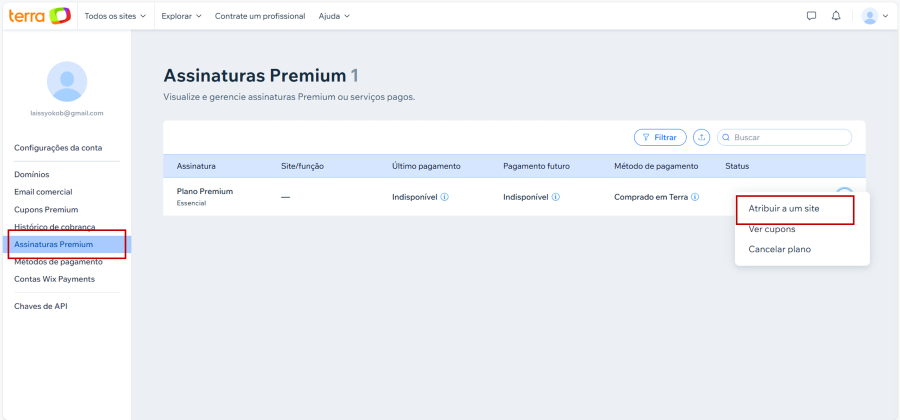The height and width of the screenshot is (420, 900).
Task: Select Atribuir a um site option
Action: (784, 209)
